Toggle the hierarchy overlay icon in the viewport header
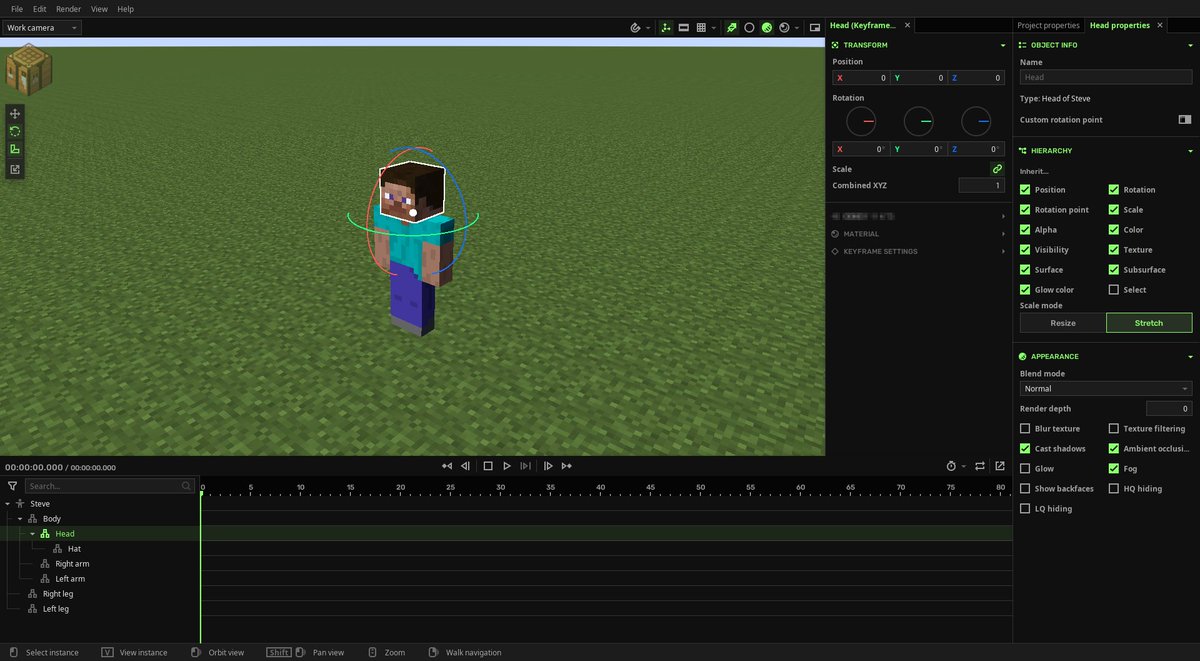 (666, 28)
